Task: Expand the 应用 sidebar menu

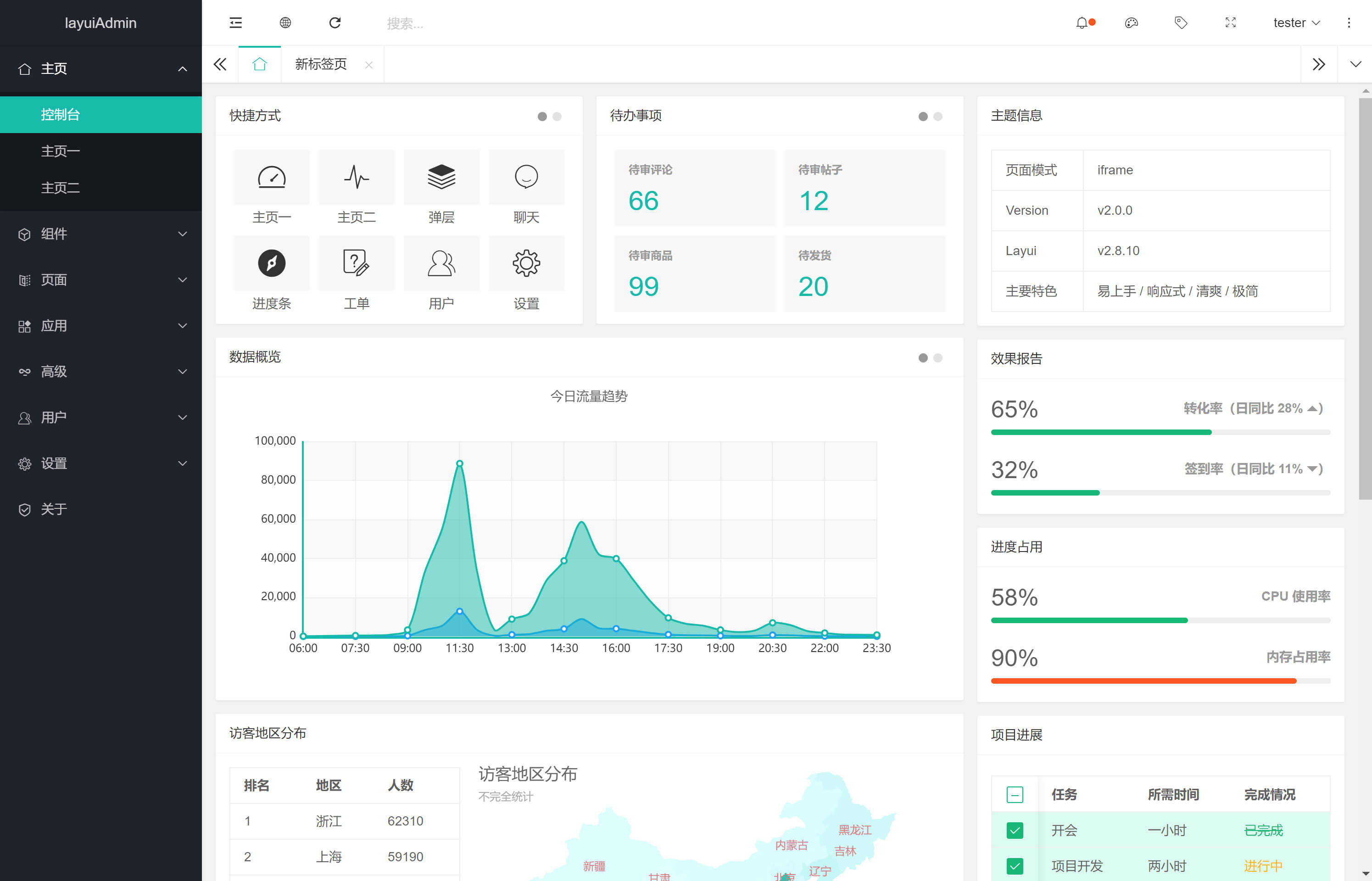Action: (x=100, y=325)
